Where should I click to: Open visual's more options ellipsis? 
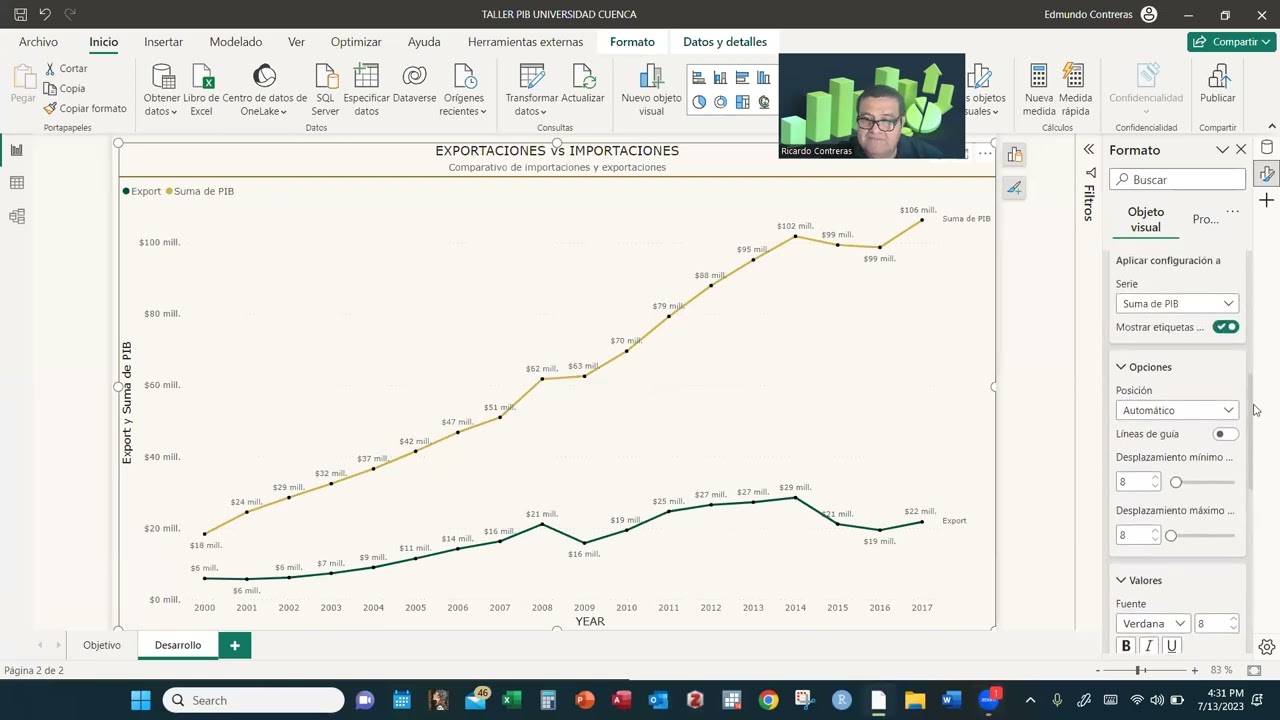pos(985,153)
